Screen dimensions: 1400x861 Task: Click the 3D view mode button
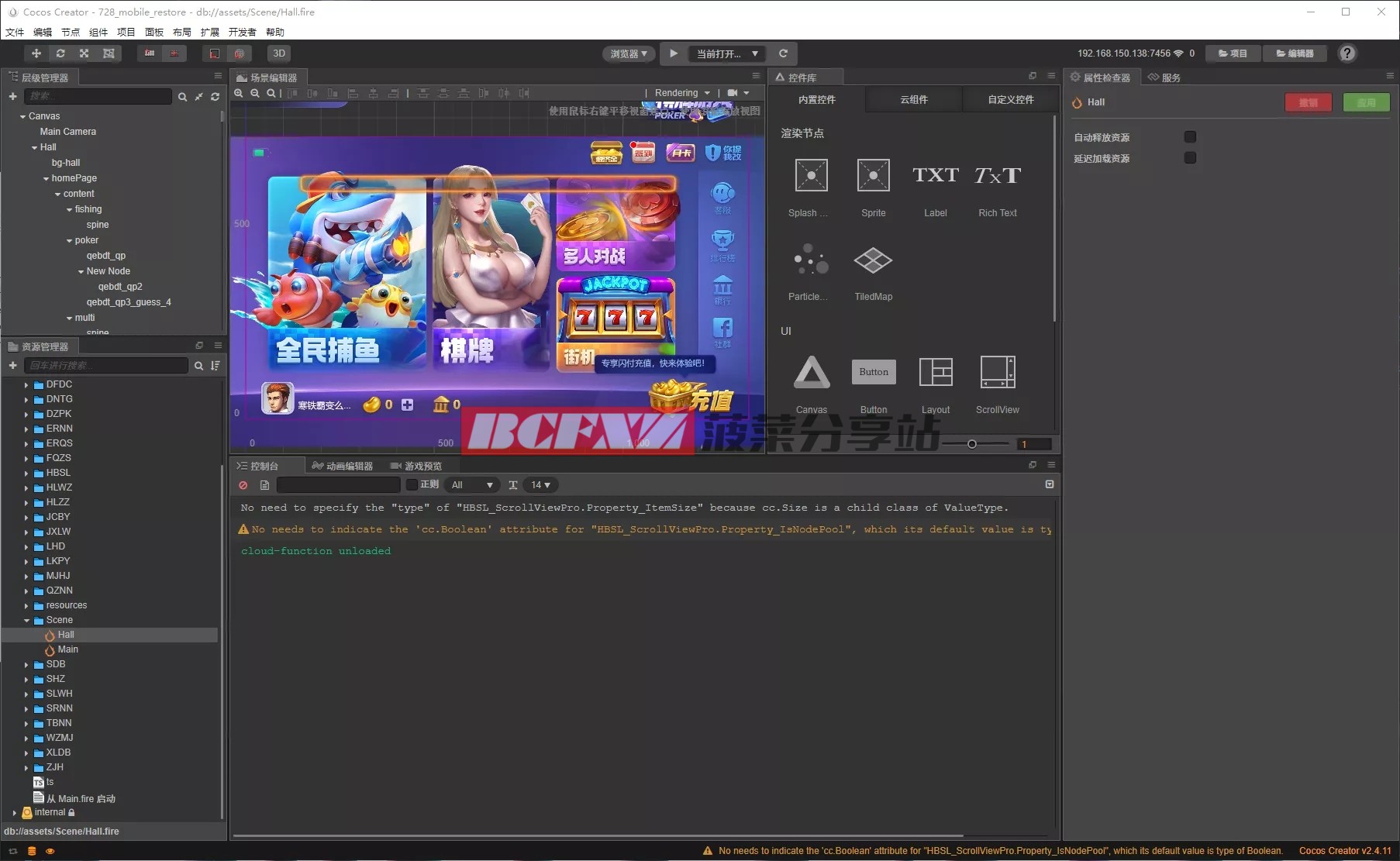(279, 53)
